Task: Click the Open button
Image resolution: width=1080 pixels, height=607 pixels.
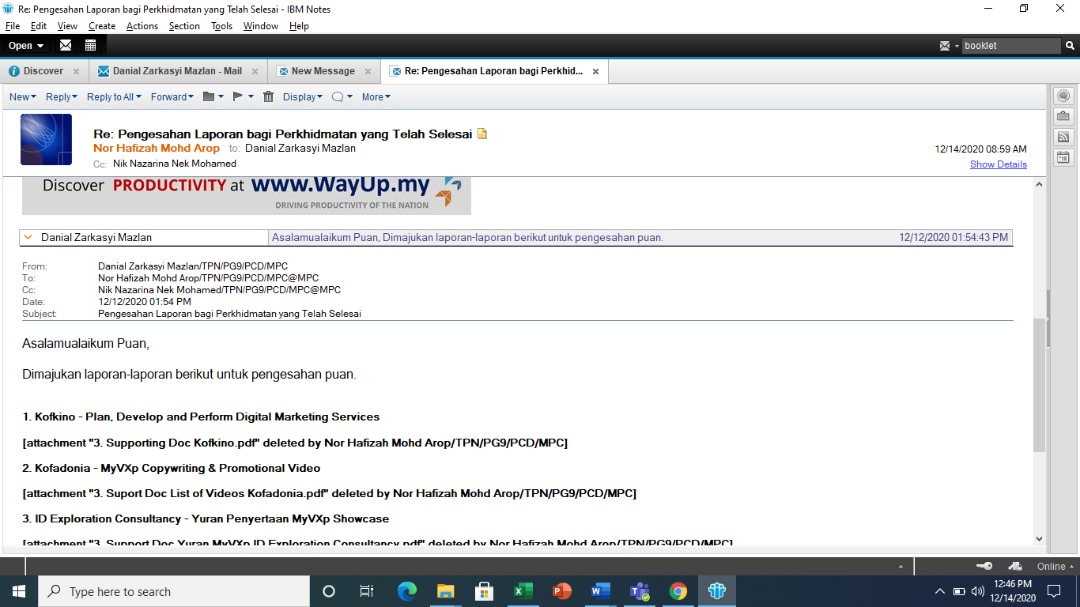Action: click(x=25, y=45)
